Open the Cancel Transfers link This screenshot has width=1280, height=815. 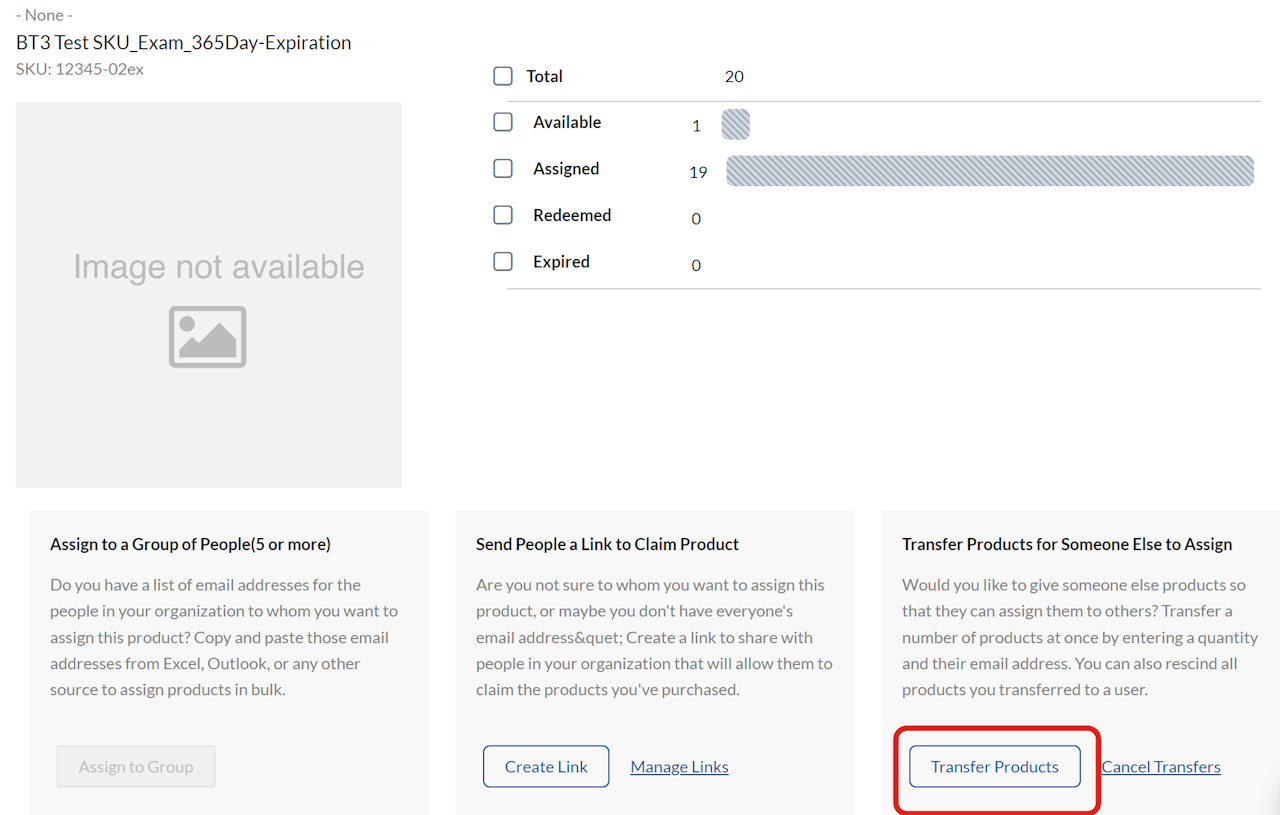pos(1161,767)
